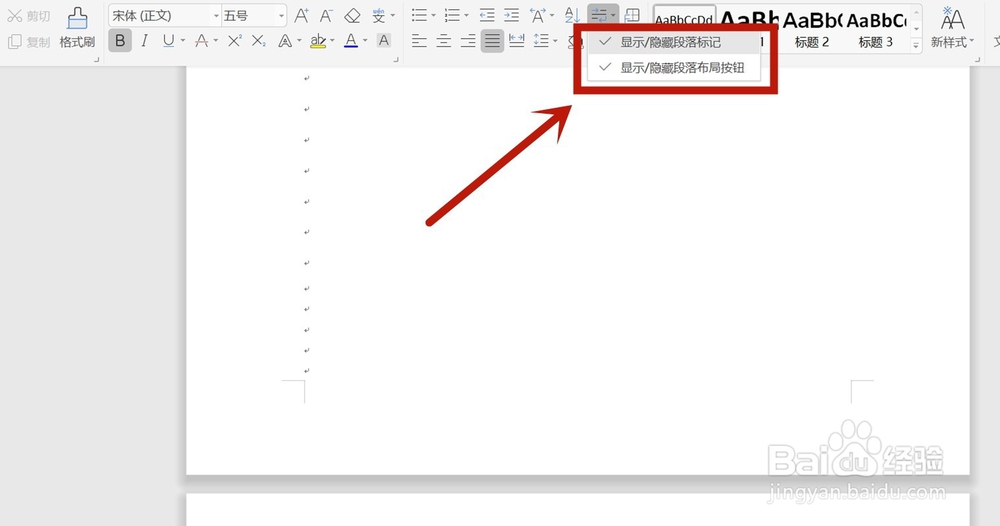The height and width of the screenshot is (526, 1000).
Task: Uncheck 显示/隐藏段落标记 menu item
Action: 673,43
